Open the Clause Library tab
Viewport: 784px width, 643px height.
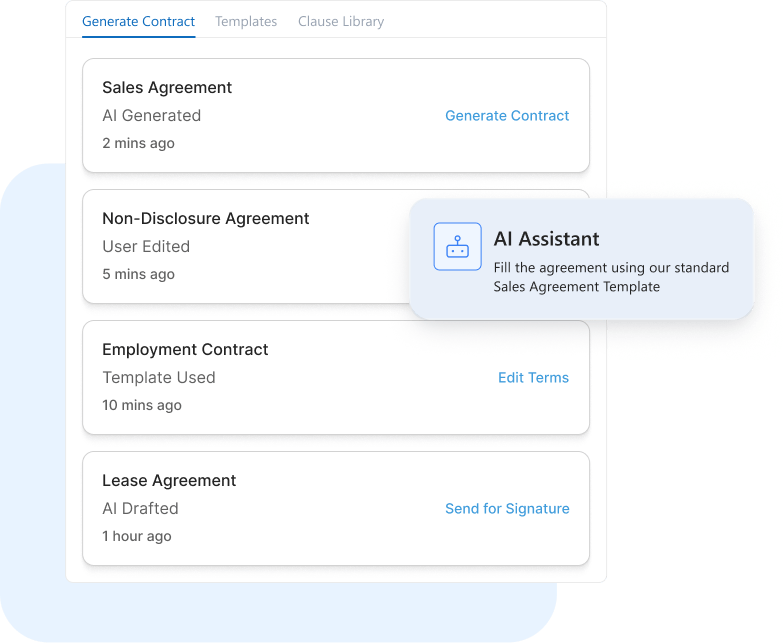(341, 21)
